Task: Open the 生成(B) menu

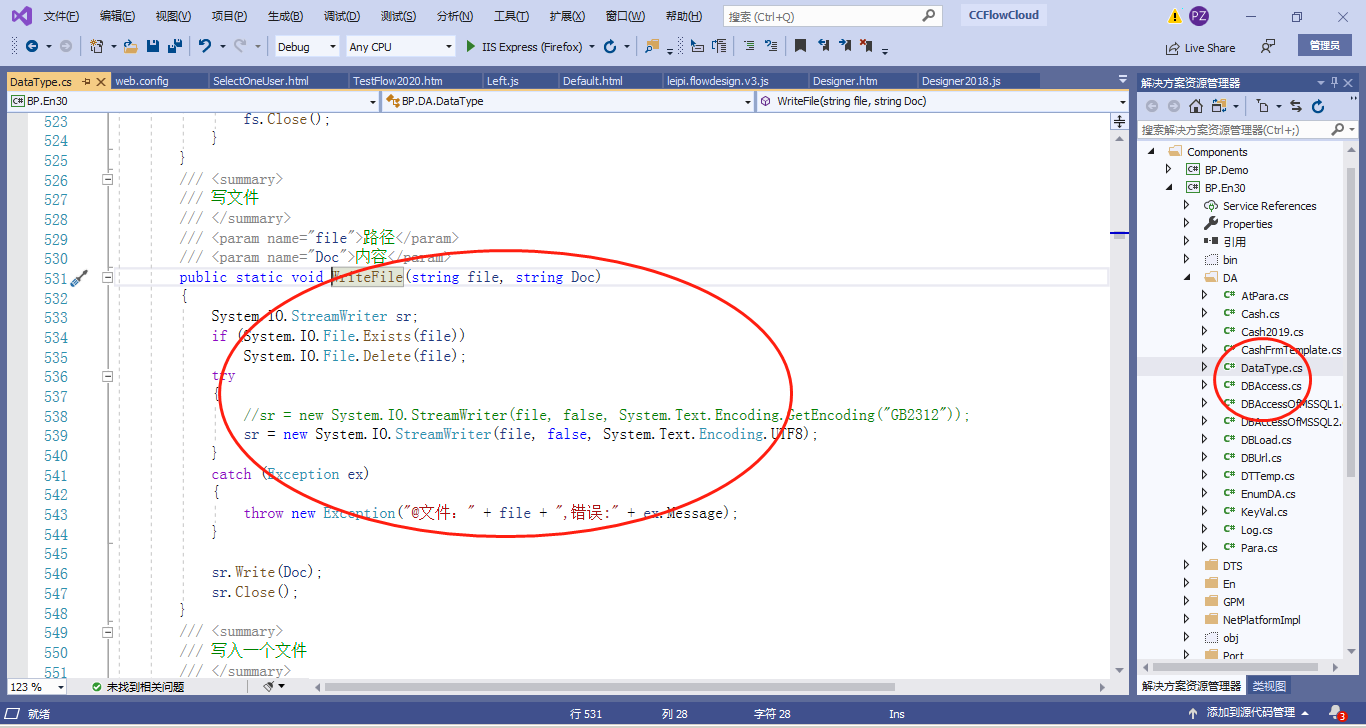Action: tap(286, 16)
